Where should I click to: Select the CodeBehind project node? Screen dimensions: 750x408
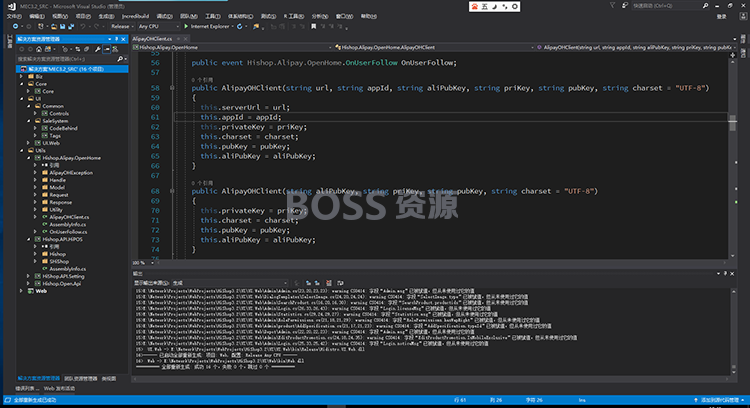pyautogui.click(x=63, y=128)
